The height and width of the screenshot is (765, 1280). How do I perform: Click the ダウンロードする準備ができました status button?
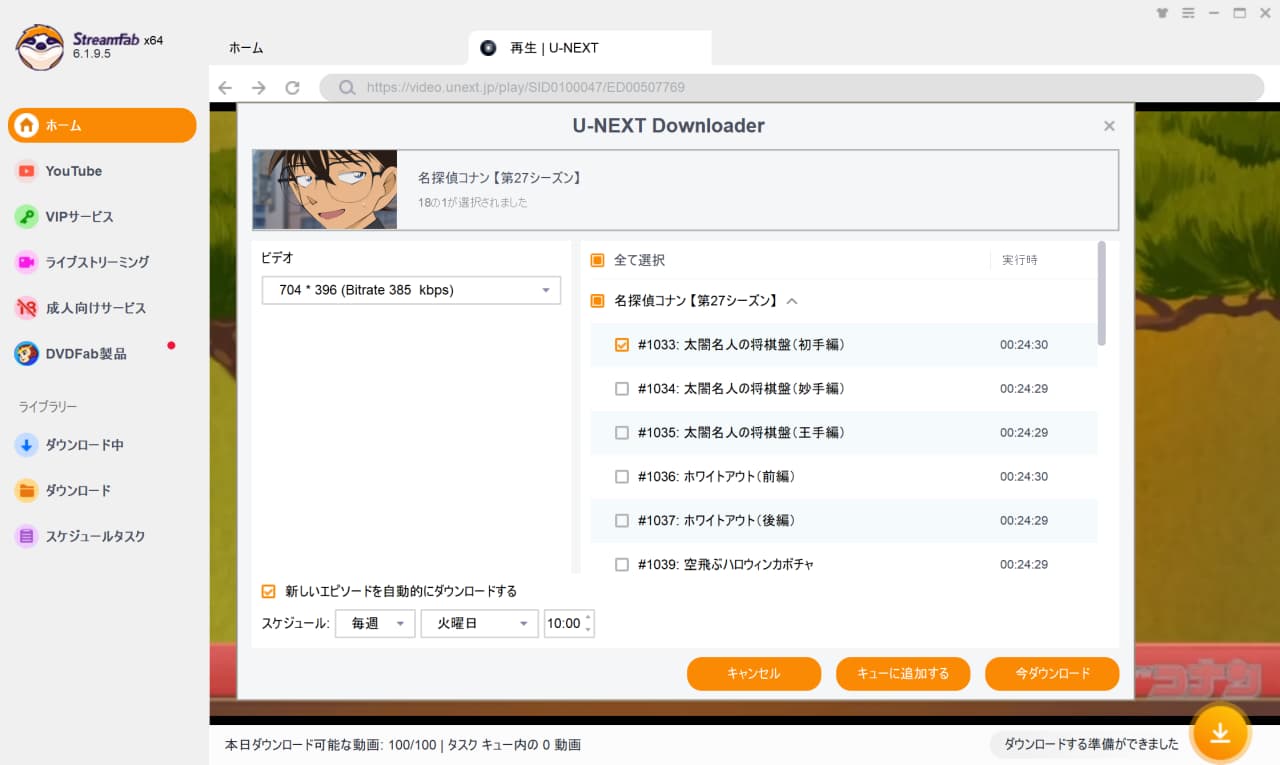tap(1091, 744)
